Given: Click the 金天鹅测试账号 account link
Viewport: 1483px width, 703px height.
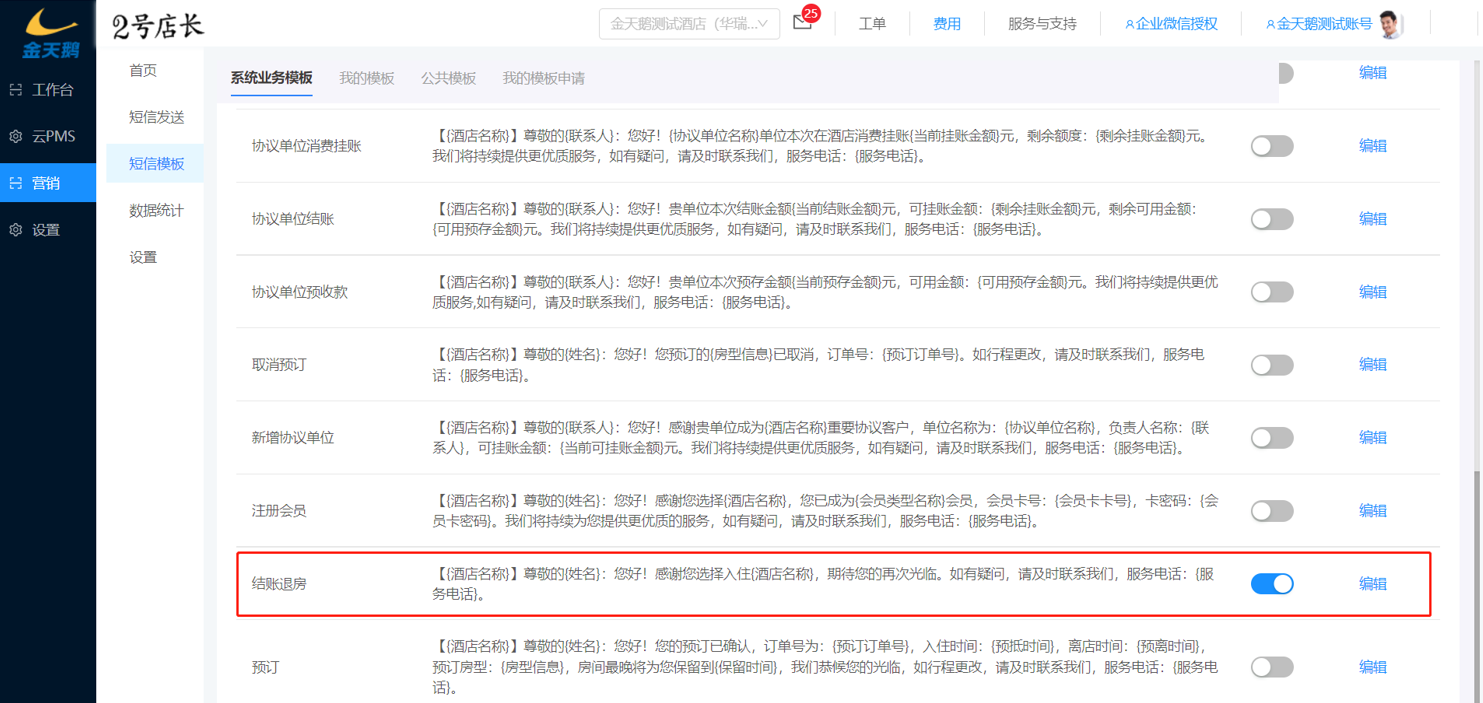Looking at the screenshot, I should [x=1325, y=24].
